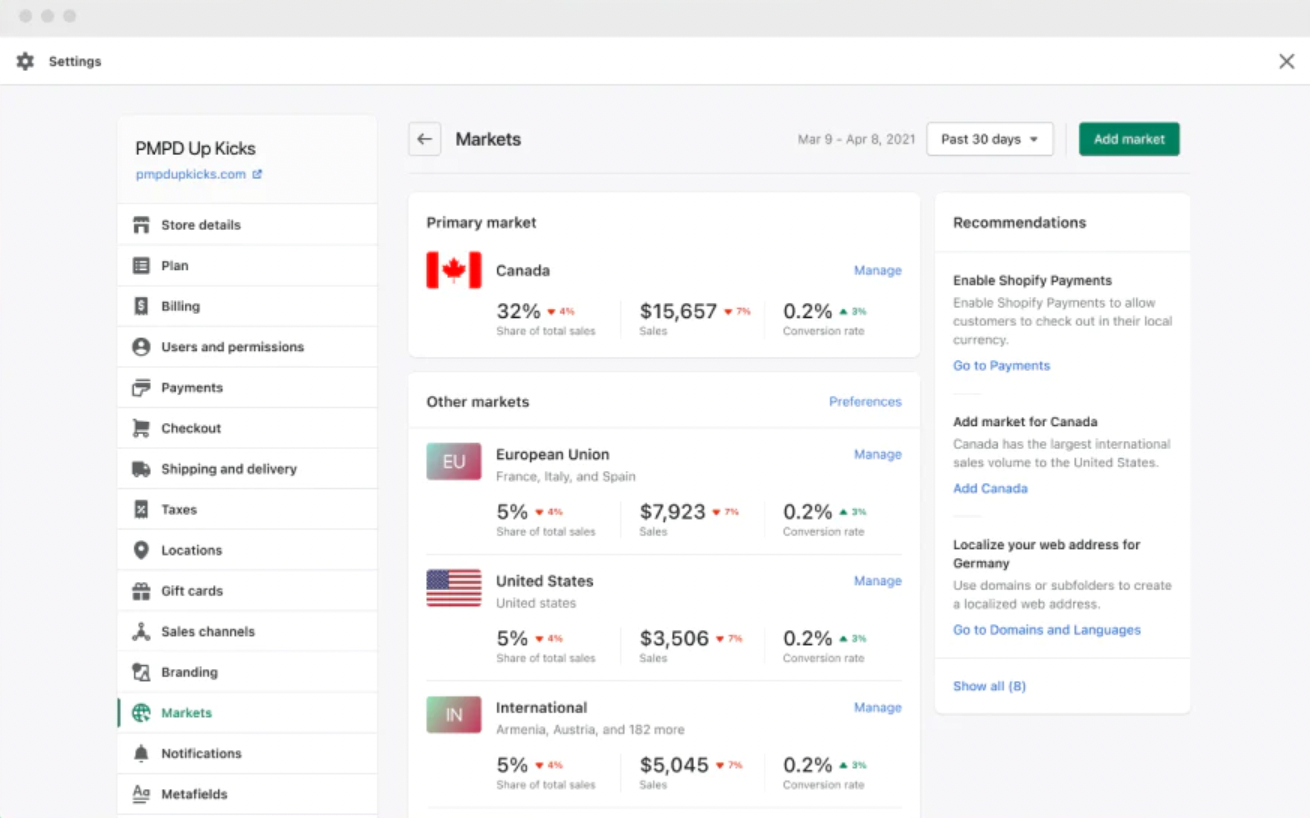Select Markets in the sidebar
The image size is (1310, 818).
pyautogui.click(x=247, y=713)
